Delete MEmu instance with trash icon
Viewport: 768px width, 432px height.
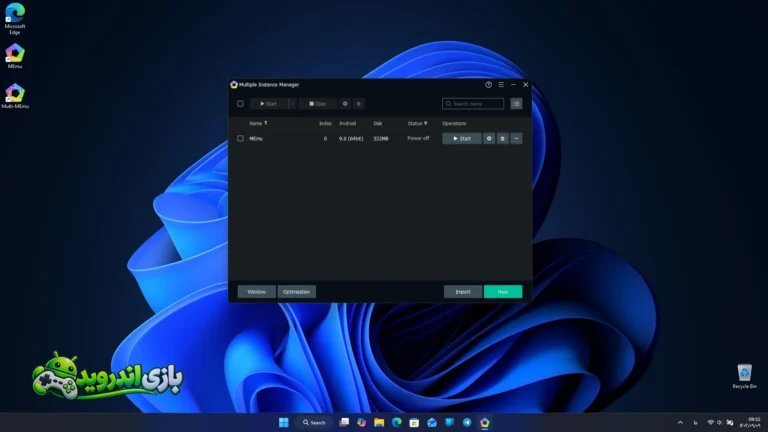pyautogui.click(x=503, y=139)
